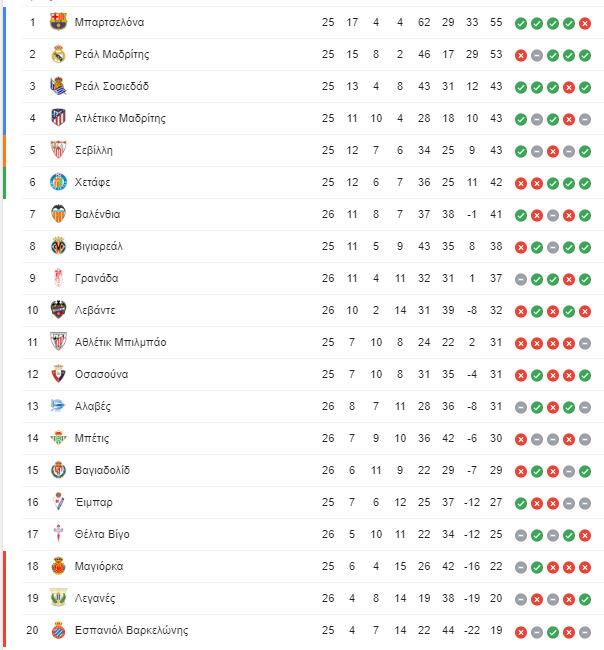Screen dimensions: 604x650
Task: Click the Έιμπαρ team name
Action: pyautogui.click(x=93, y=502)
